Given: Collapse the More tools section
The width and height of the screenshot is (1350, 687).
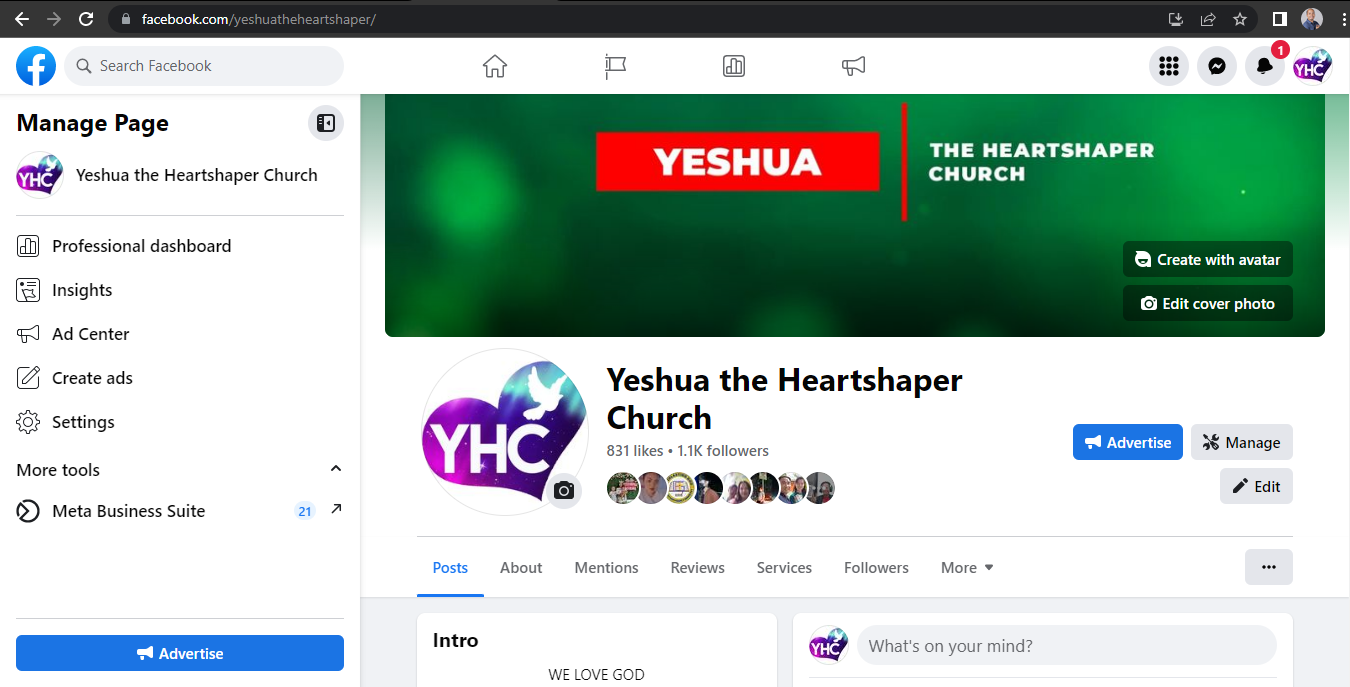Looking at the screenshot, I should tap(336, 469).
